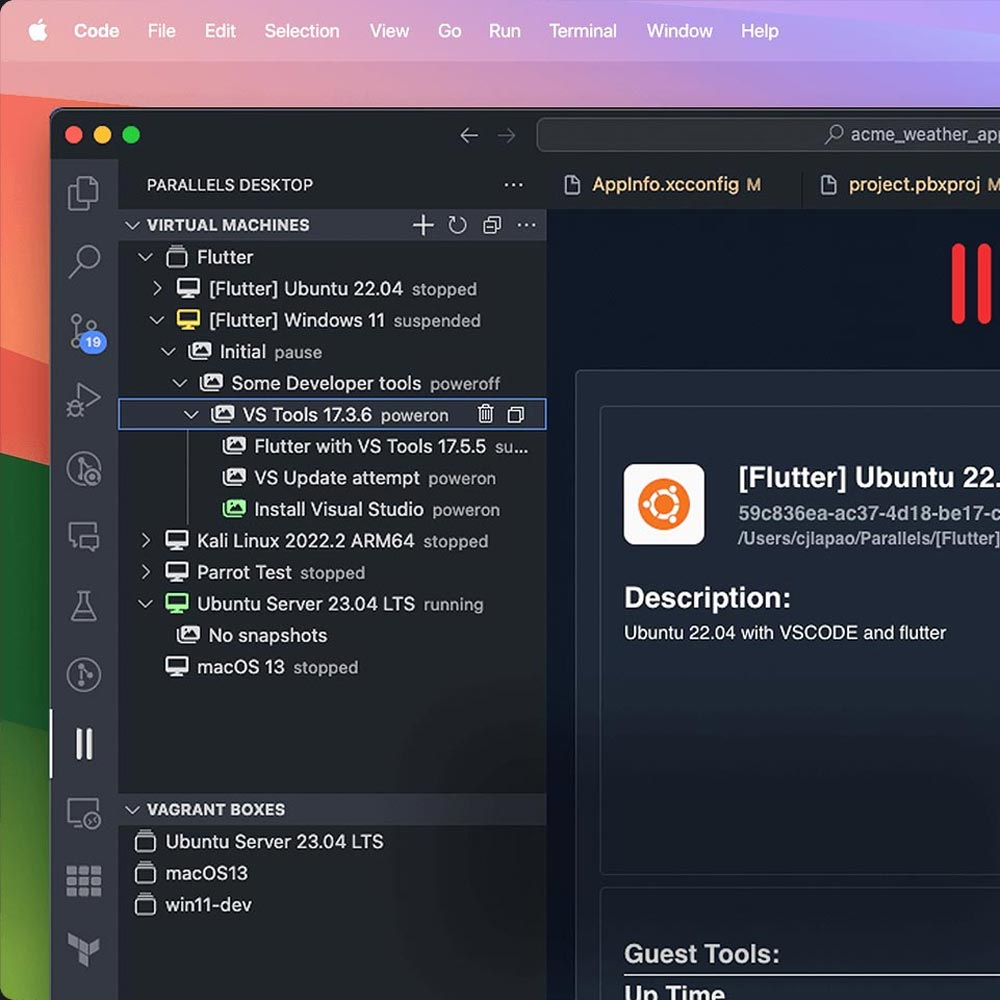Expand Kali Linux 2022.2 ARM64
The image size is (1000, 1000).
tap(158, 541)
